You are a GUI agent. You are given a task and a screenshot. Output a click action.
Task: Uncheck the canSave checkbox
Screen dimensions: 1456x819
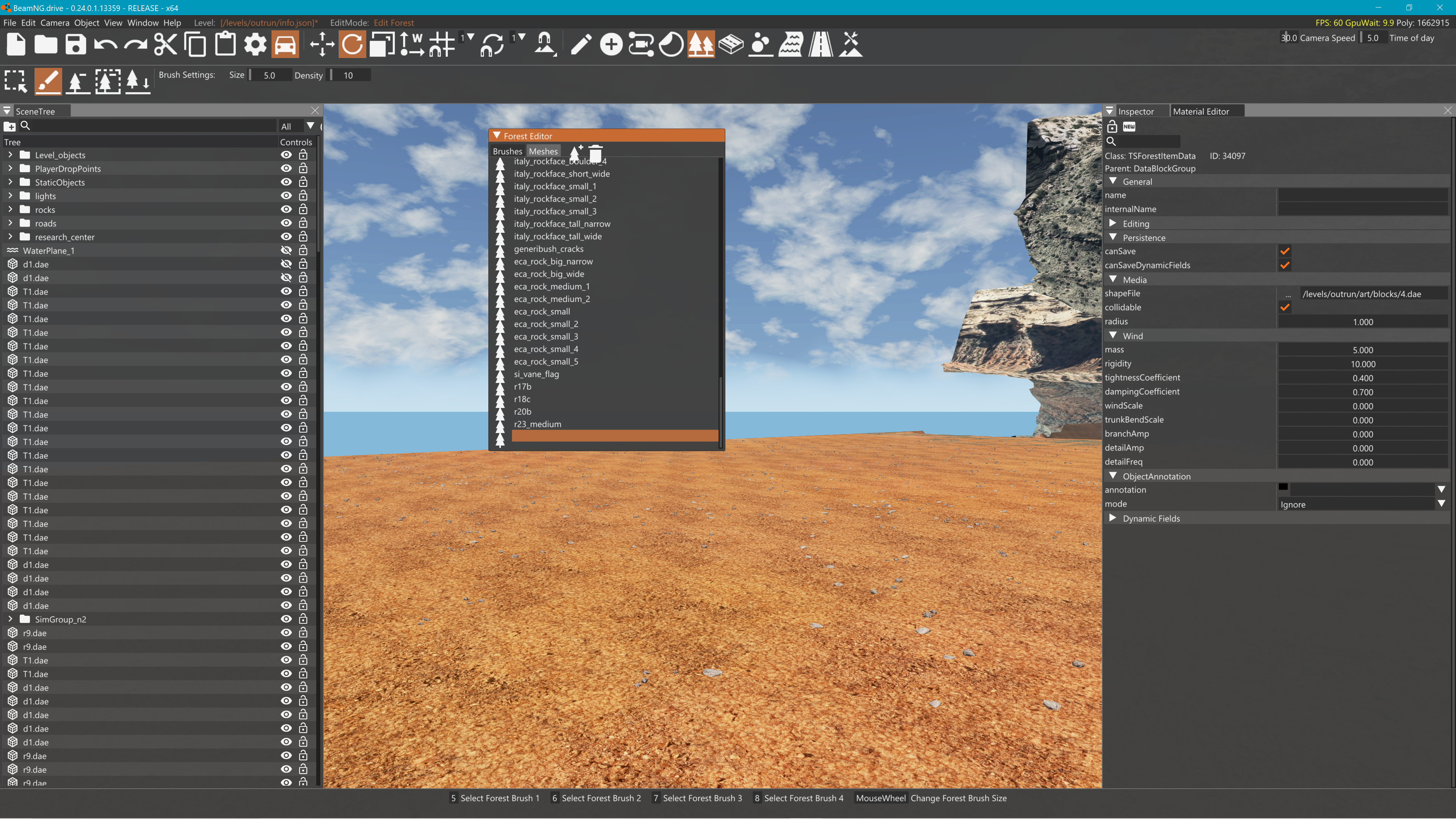tap(1284, 251)
